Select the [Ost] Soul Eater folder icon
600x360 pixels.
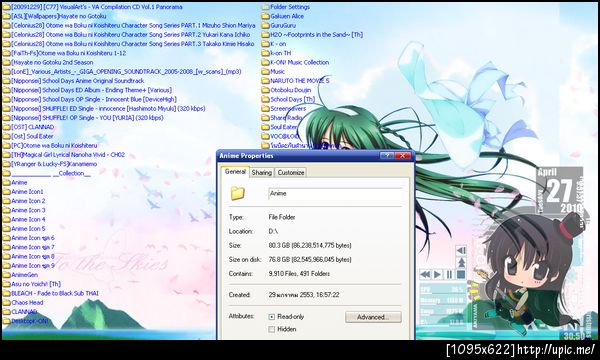click(x=7, y=136)
